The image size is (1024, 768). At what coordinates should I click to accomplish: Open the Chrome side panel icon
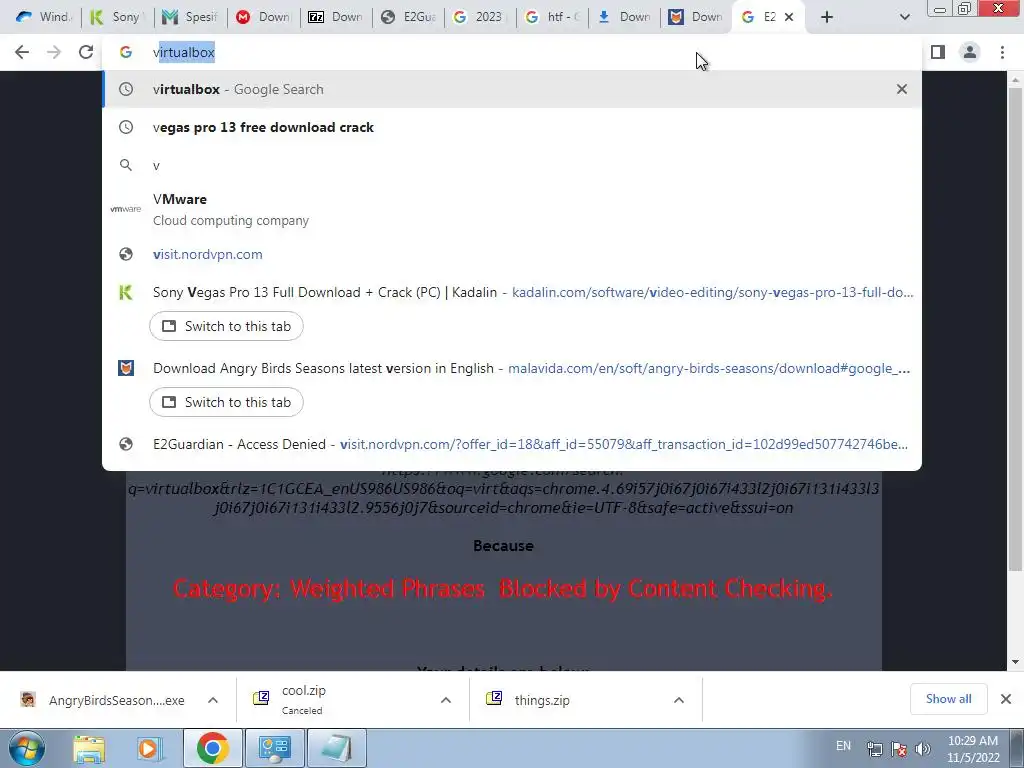coord(938,52)
